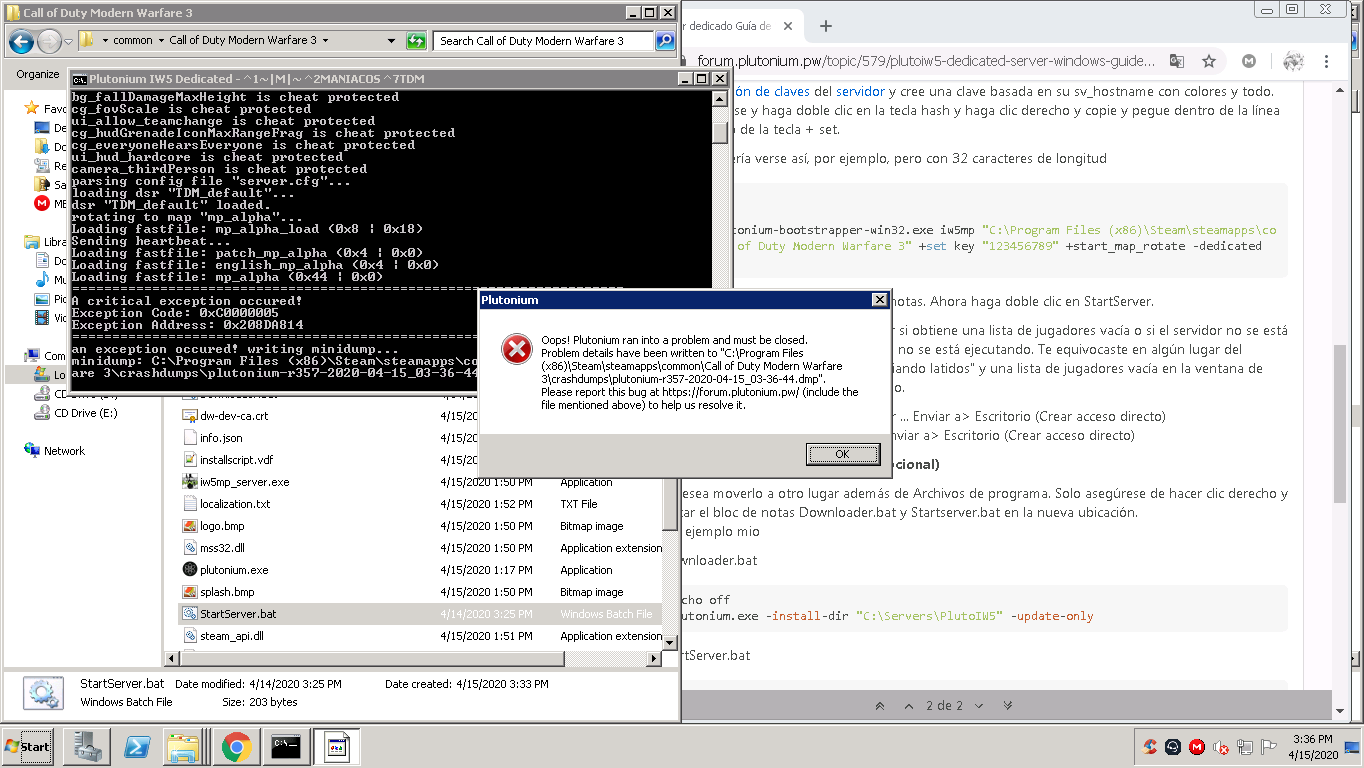This screenshot has height=768, width=1364.
Task: Click the Explorer search magnifier icon
Action: (665, 41)
